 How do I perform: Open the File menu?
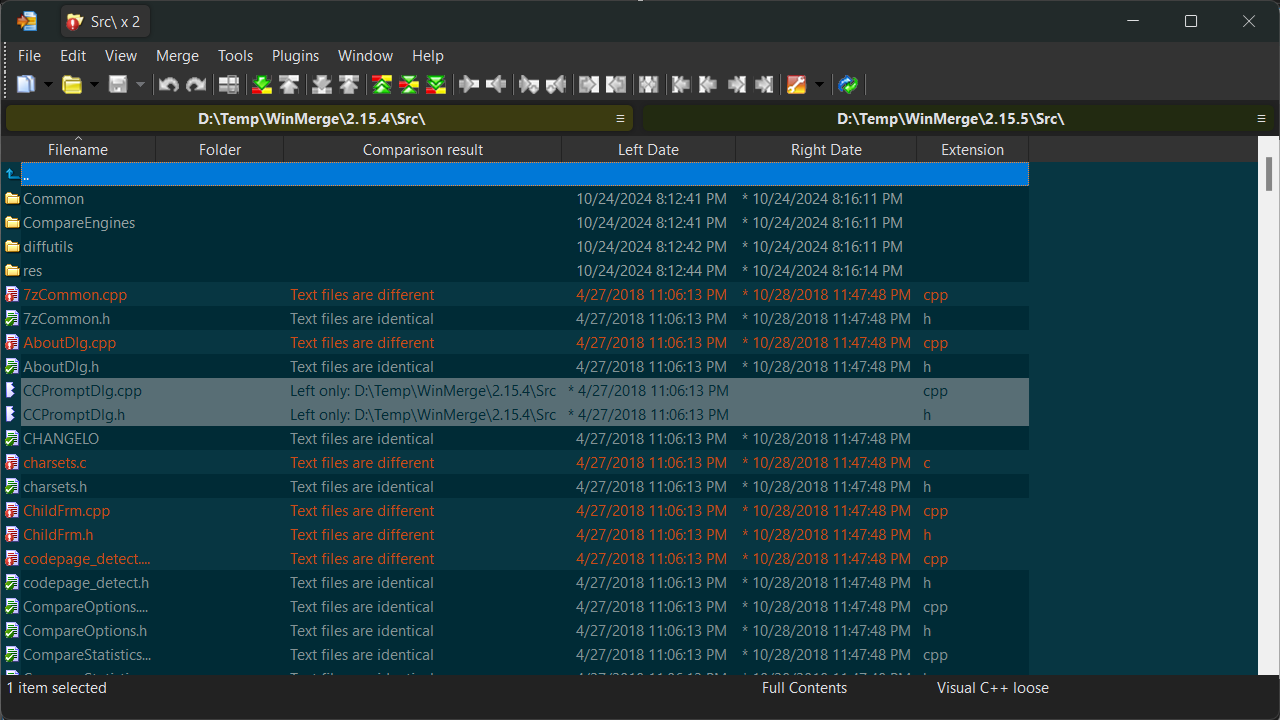29,56
